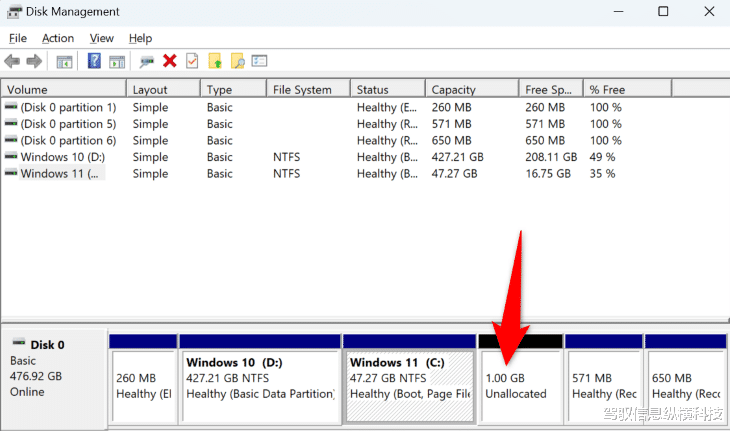The height and width of the screenshot is (431, 730).
Task: Select (Disk 0 partition 5) in volume list
Action: click(x=68, y=124)
